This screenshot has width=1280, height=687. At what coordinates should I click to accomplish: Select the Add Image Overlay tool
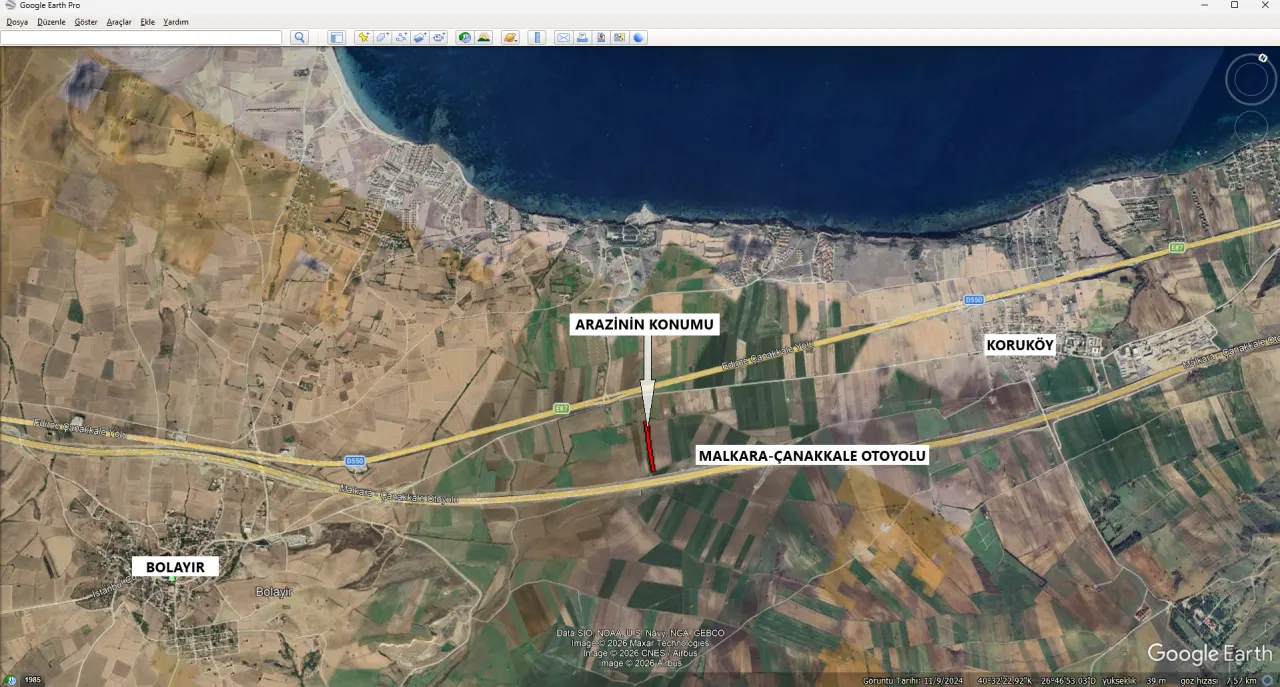tap(420, 37)
